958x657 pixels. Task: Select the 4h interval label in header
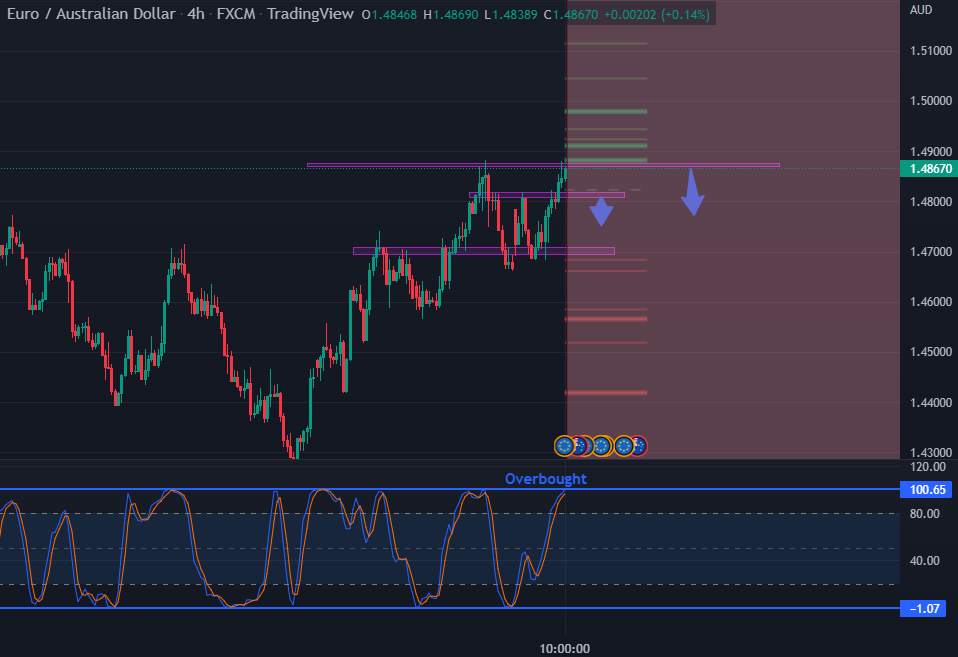[196, 13]
